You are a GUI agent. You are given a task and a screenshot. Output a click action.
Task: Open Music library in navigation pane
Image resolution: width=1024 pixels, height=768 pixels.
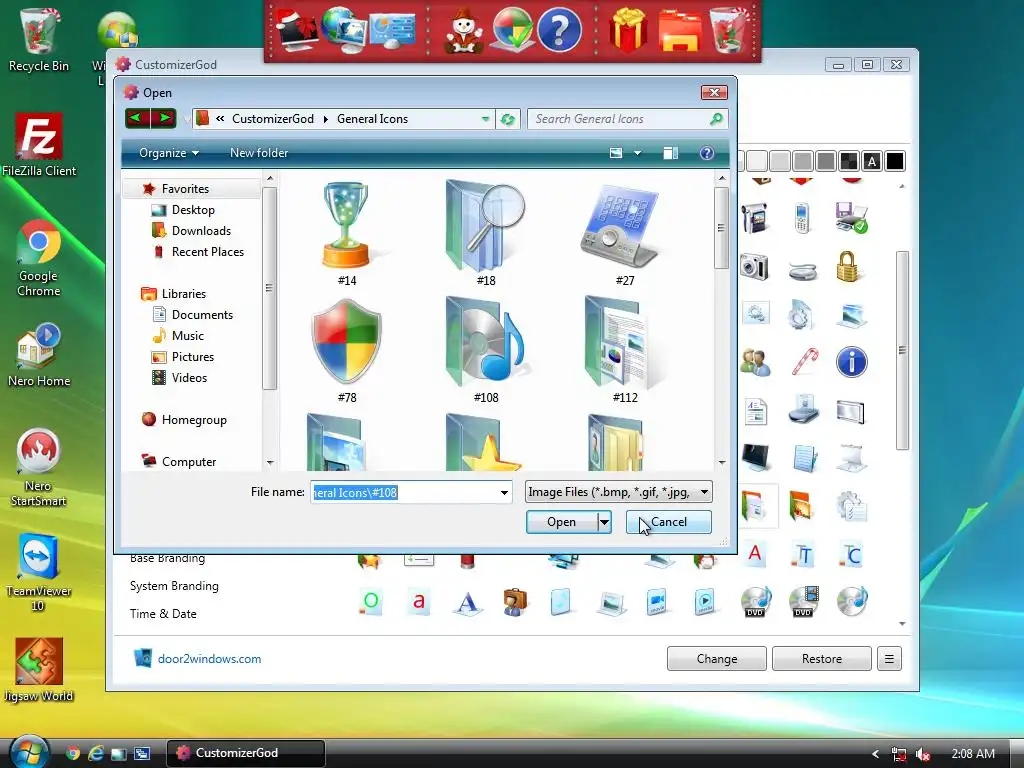187,336
